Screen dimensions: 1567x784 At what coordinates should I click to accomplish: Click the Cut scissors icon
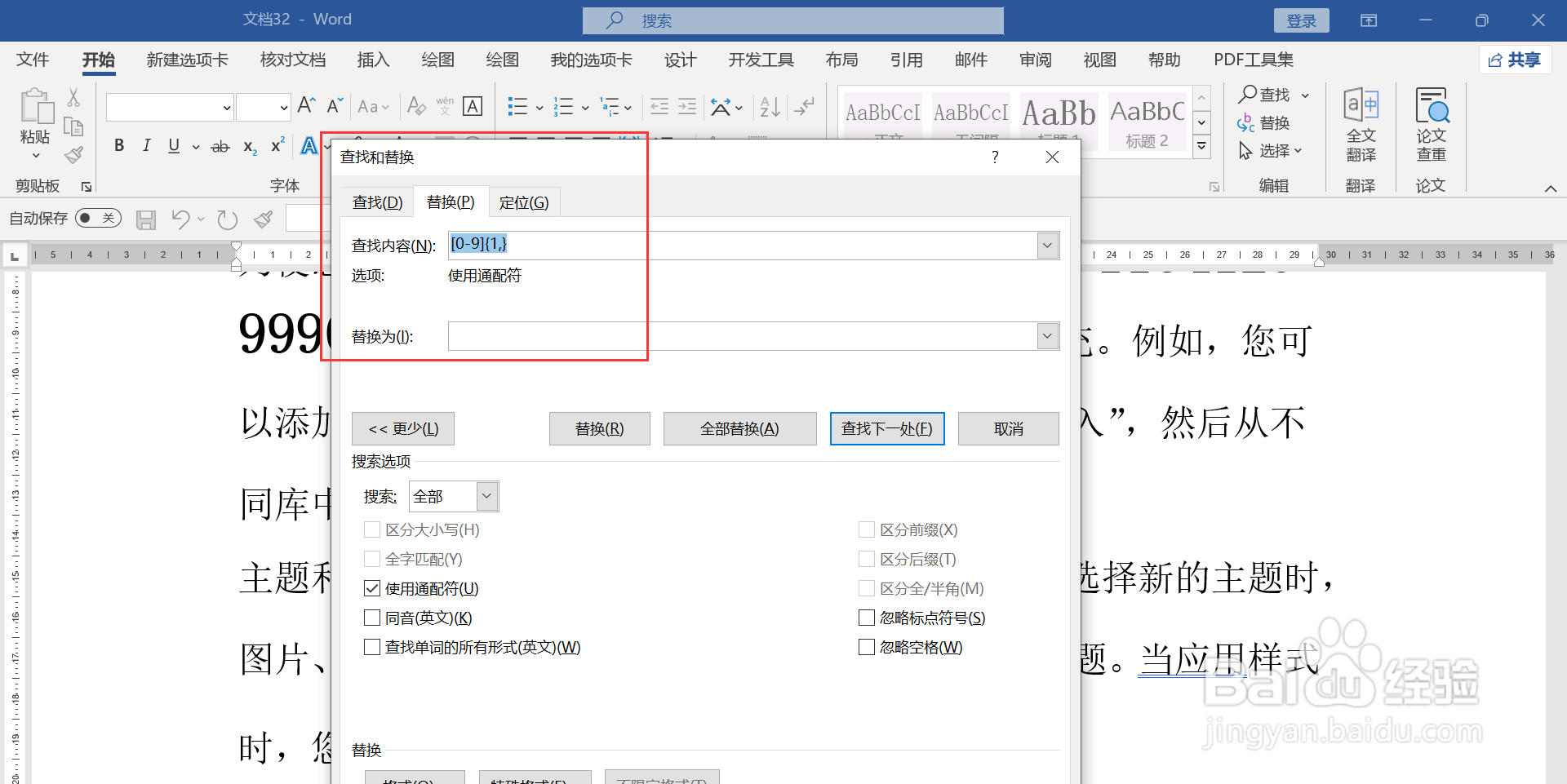point(73,98)
